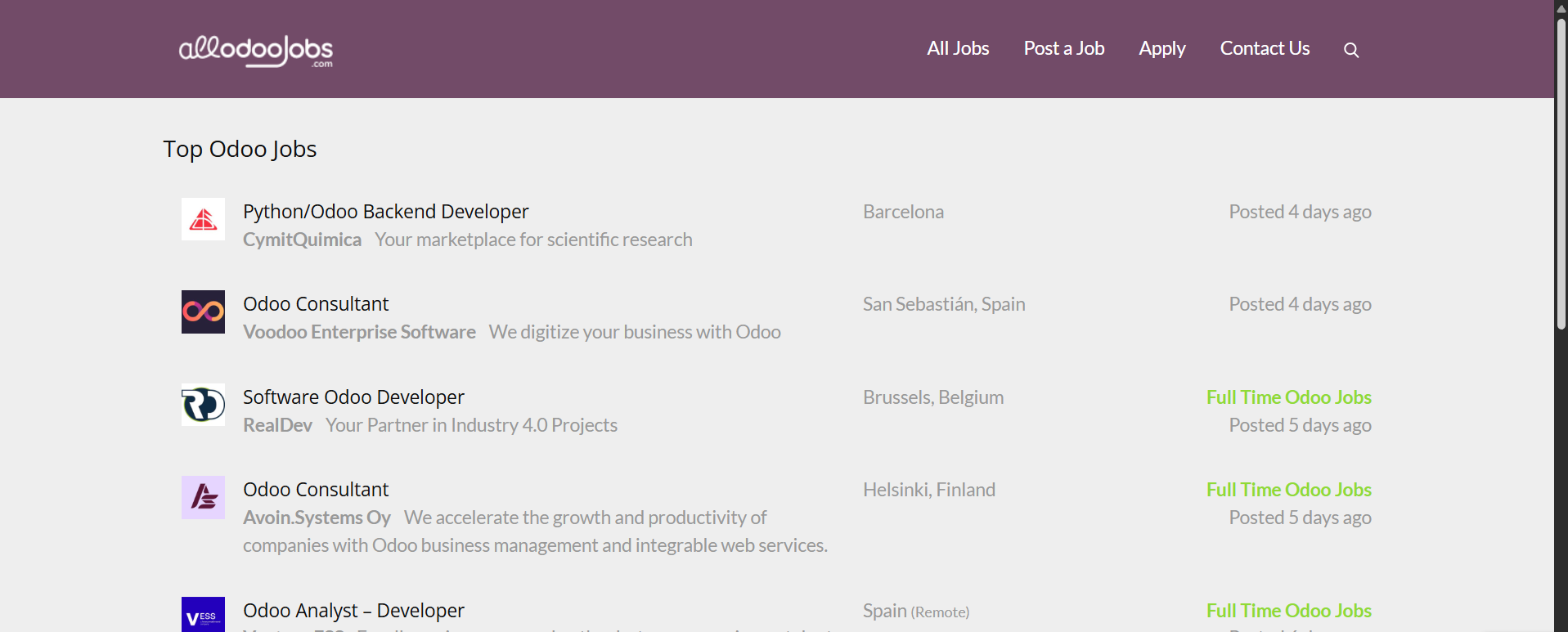Open Odoo Analyst – Developer listing
Image resolution: width=1568 pixels, height=632 pixels.
(x=353, y=611)
